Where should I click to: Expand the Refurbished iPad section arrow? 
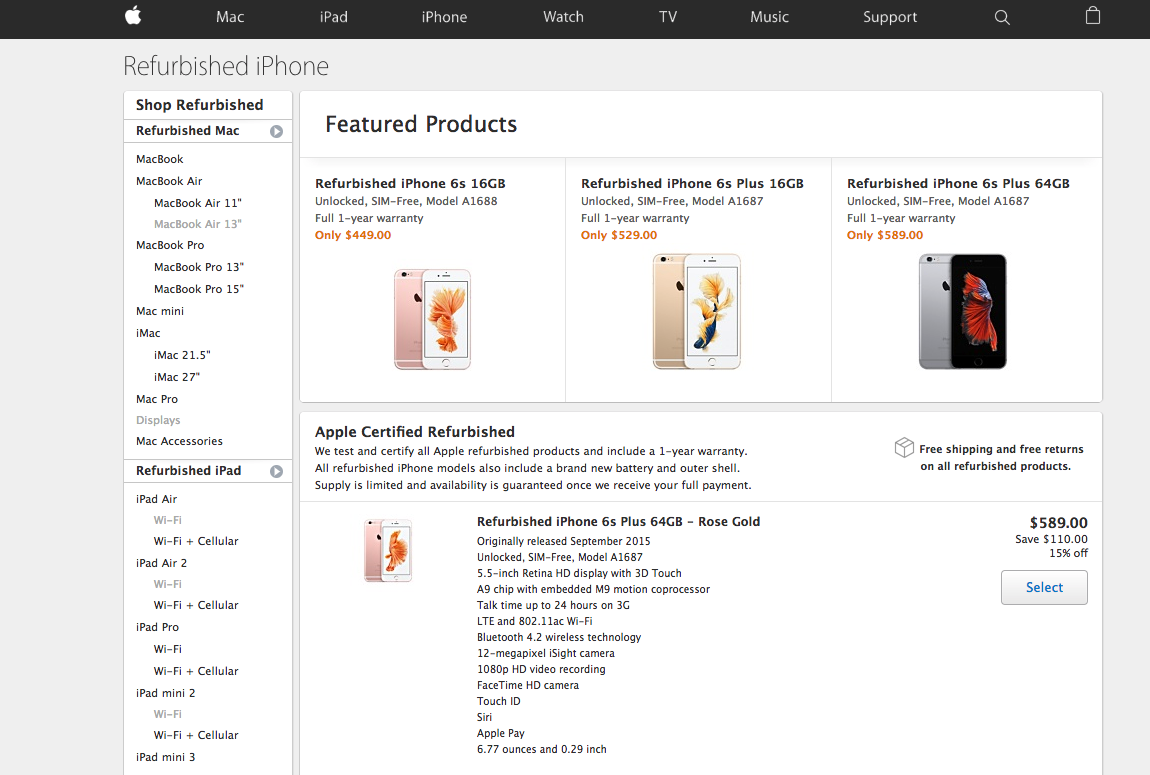tap(276, 471)
